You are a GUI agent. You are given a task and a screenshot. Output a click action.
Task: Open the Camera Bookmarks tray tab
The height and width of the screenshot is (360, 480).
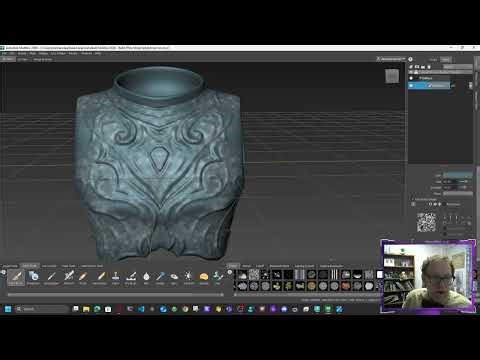click(x=332, y=266)
